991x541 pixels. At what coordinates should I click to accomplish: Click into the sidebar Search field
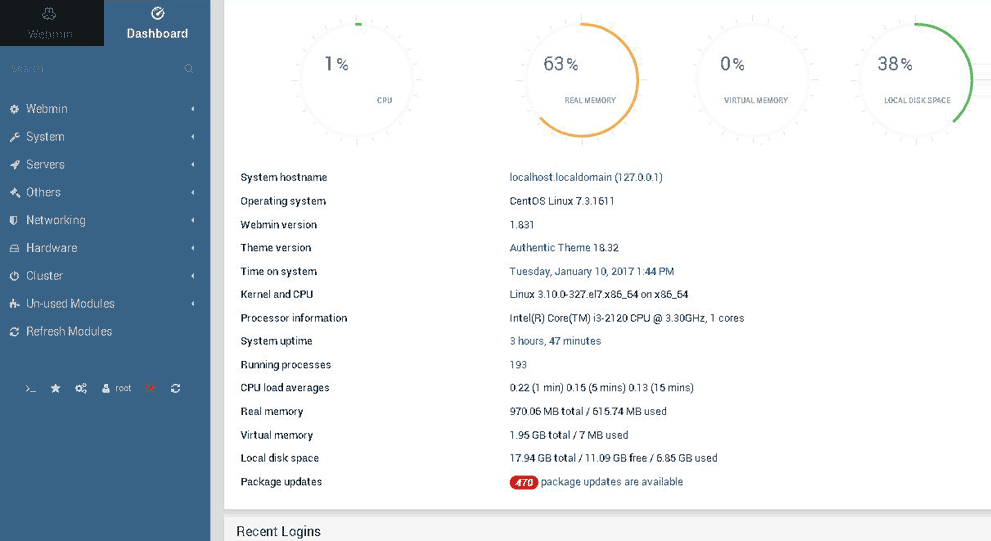(x=90, y=69)
